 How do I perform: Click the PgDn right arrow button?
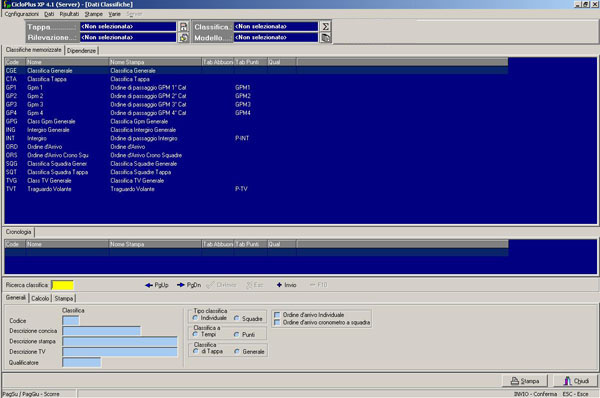click(x=189, y=285)
